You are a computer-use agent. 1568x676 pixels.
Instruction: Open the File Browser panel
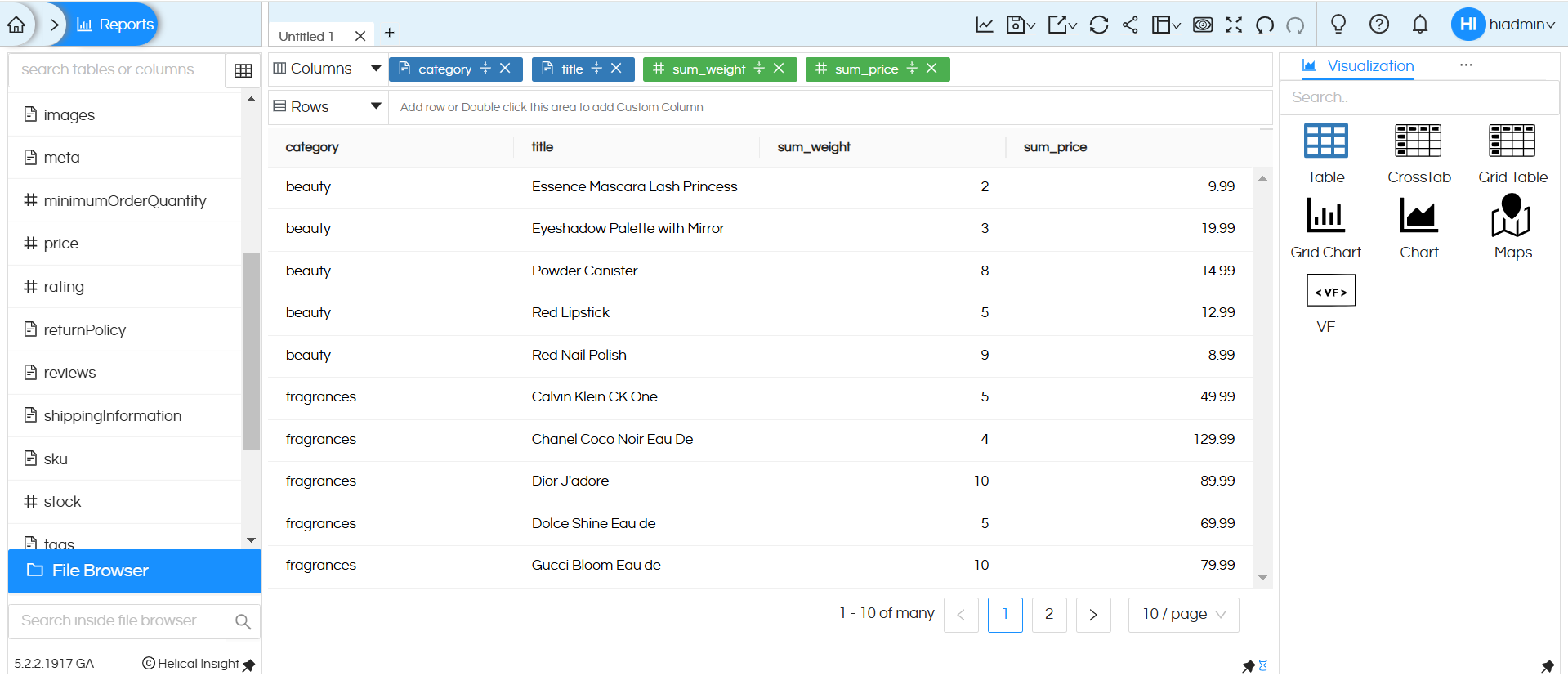coord(135,571)
